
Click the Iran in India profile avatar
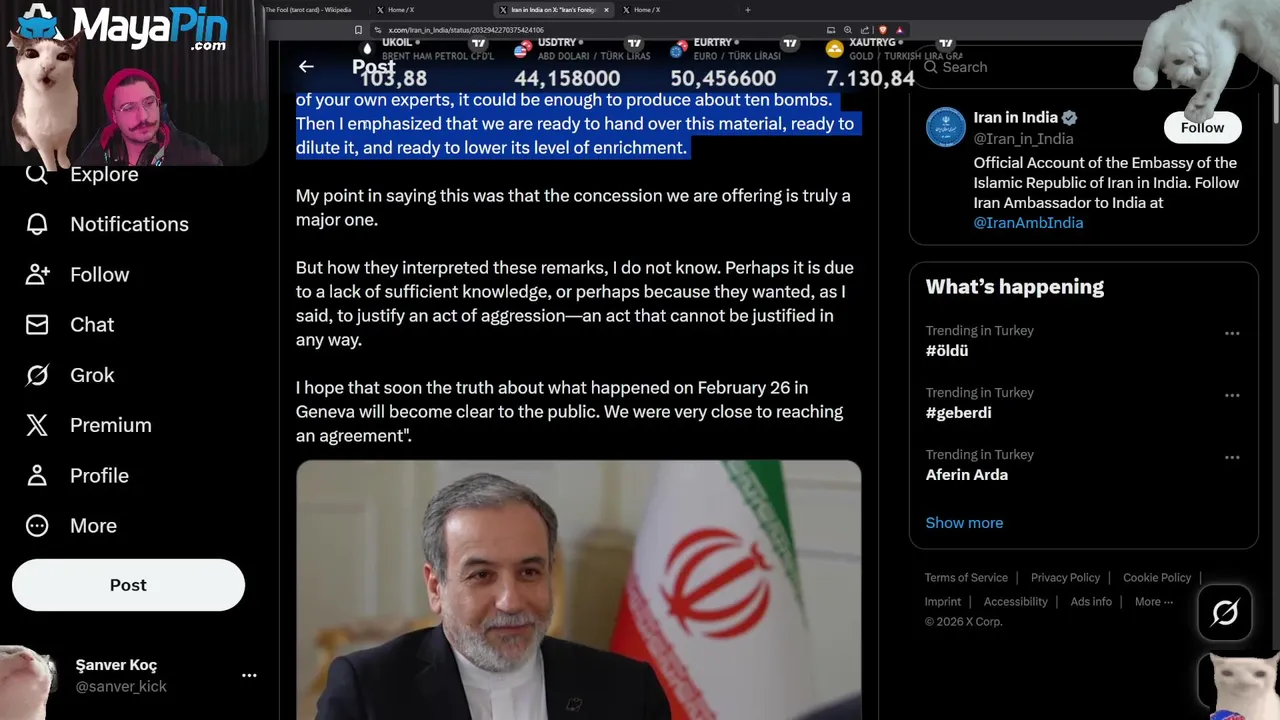click(945, 127)
